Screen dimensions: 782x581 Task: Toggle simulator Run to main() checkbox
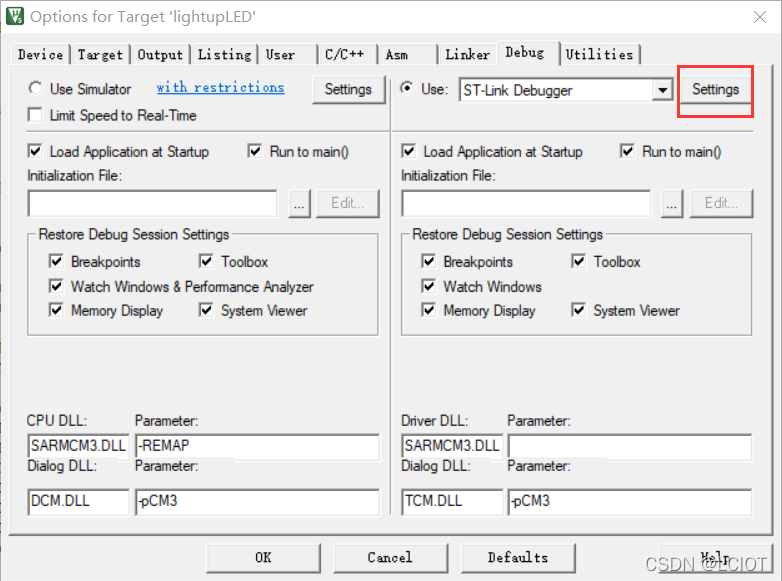click(x=255, y=151)
